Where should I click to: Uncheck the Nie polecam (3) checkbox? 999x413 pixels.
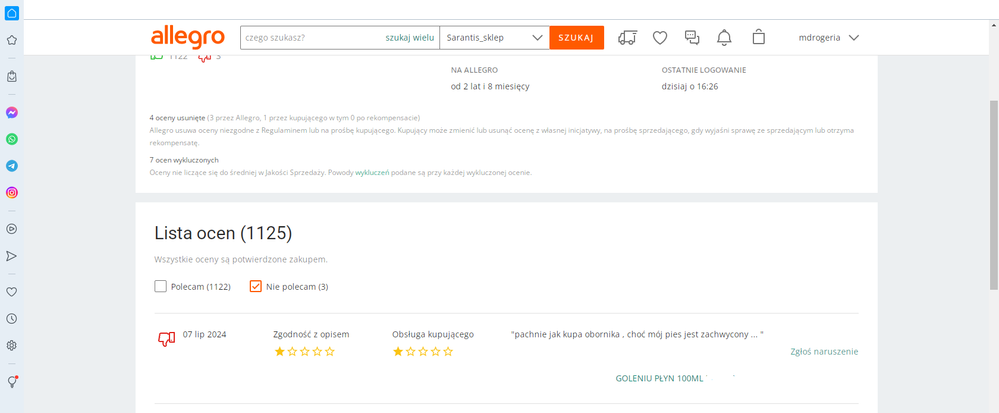click(x=255, y=286)
